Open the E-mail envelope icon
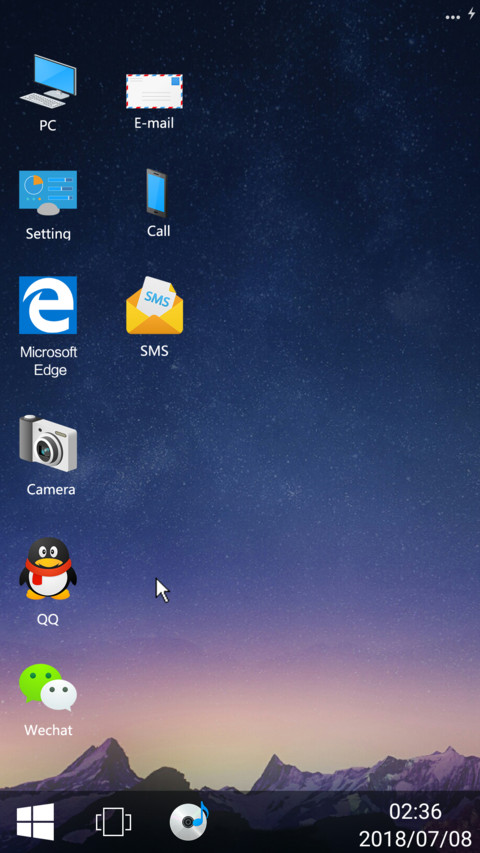 [155, 91]
